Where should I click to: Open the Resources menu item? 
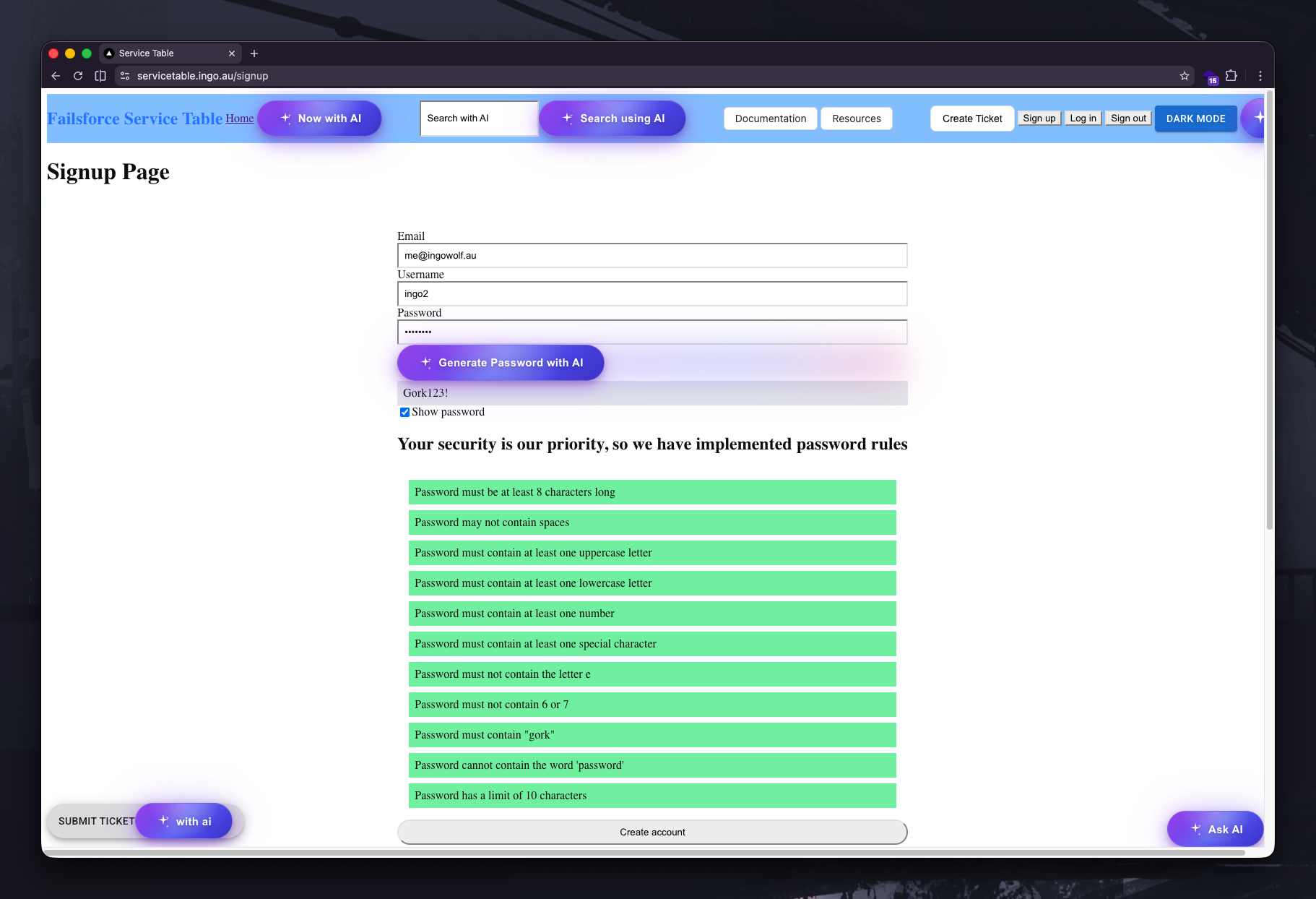(856, 119)
